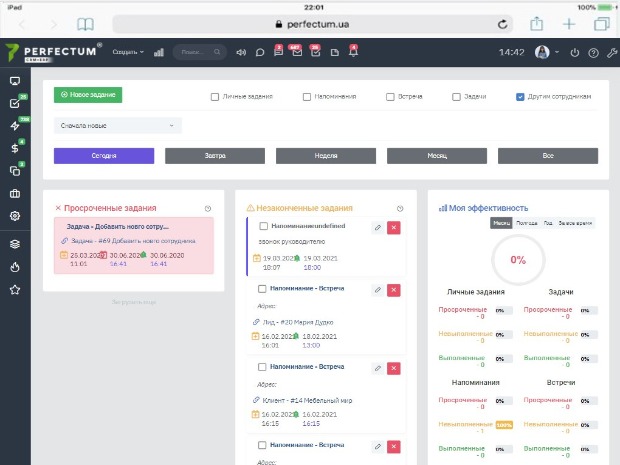Delete the 'звонок руководителю' reminder
620x465 pixels.
(x=393, y=227)
